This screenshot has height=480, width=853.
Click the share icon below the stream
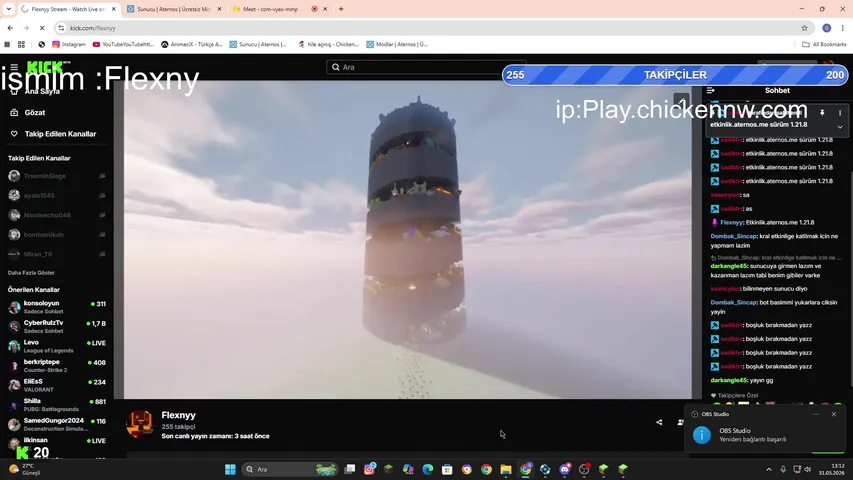(x=659, y=422)
